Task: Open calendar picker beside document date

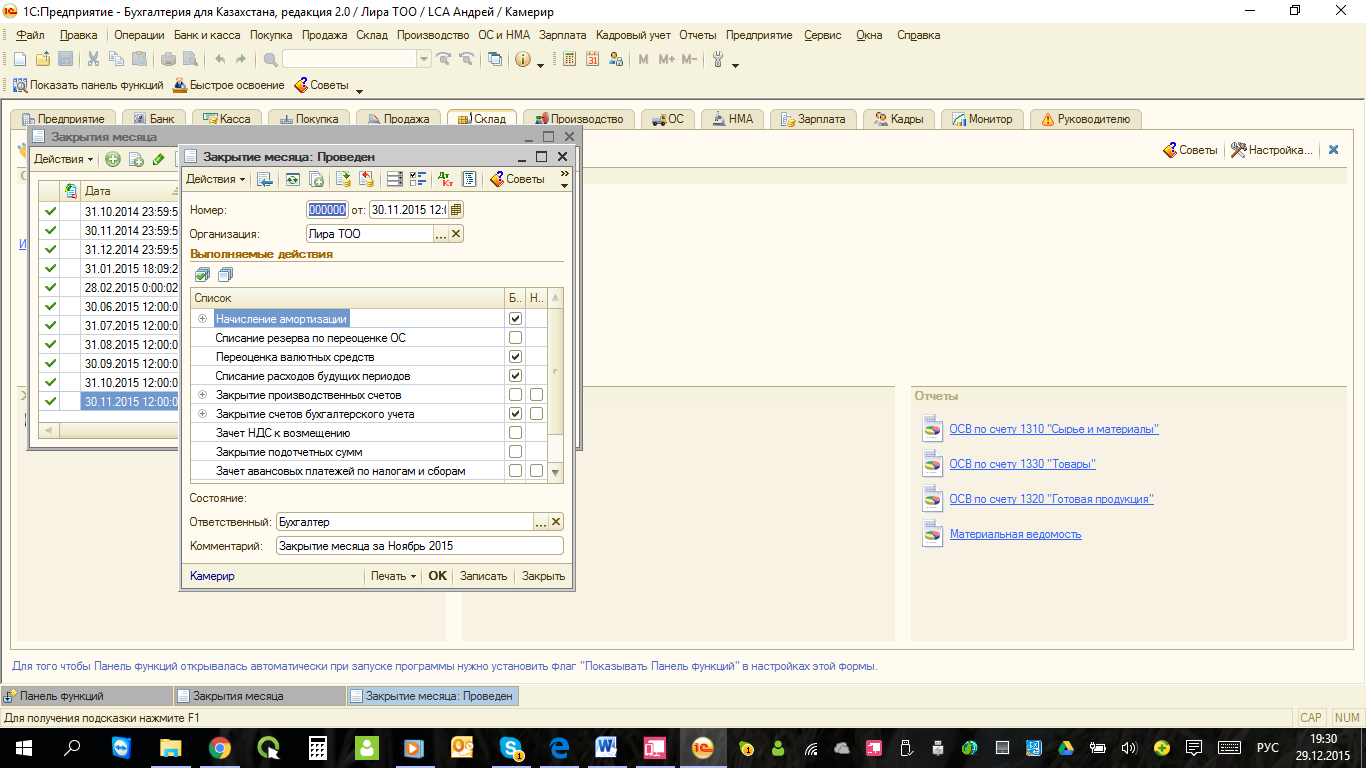Action: (456, 210)
